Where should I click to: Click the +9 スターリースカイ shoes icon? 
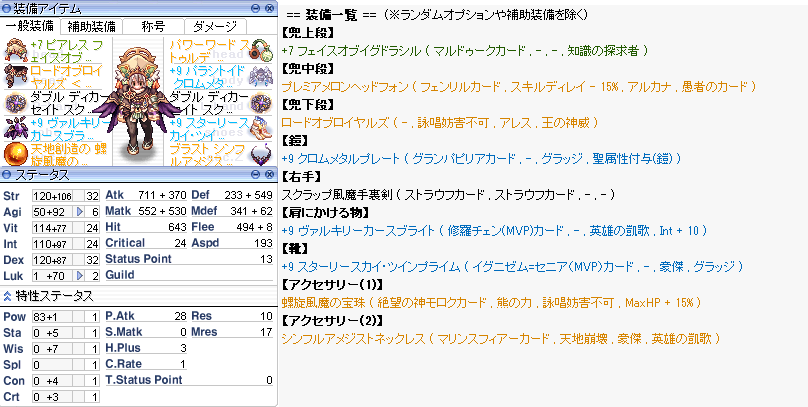[261, 128]
